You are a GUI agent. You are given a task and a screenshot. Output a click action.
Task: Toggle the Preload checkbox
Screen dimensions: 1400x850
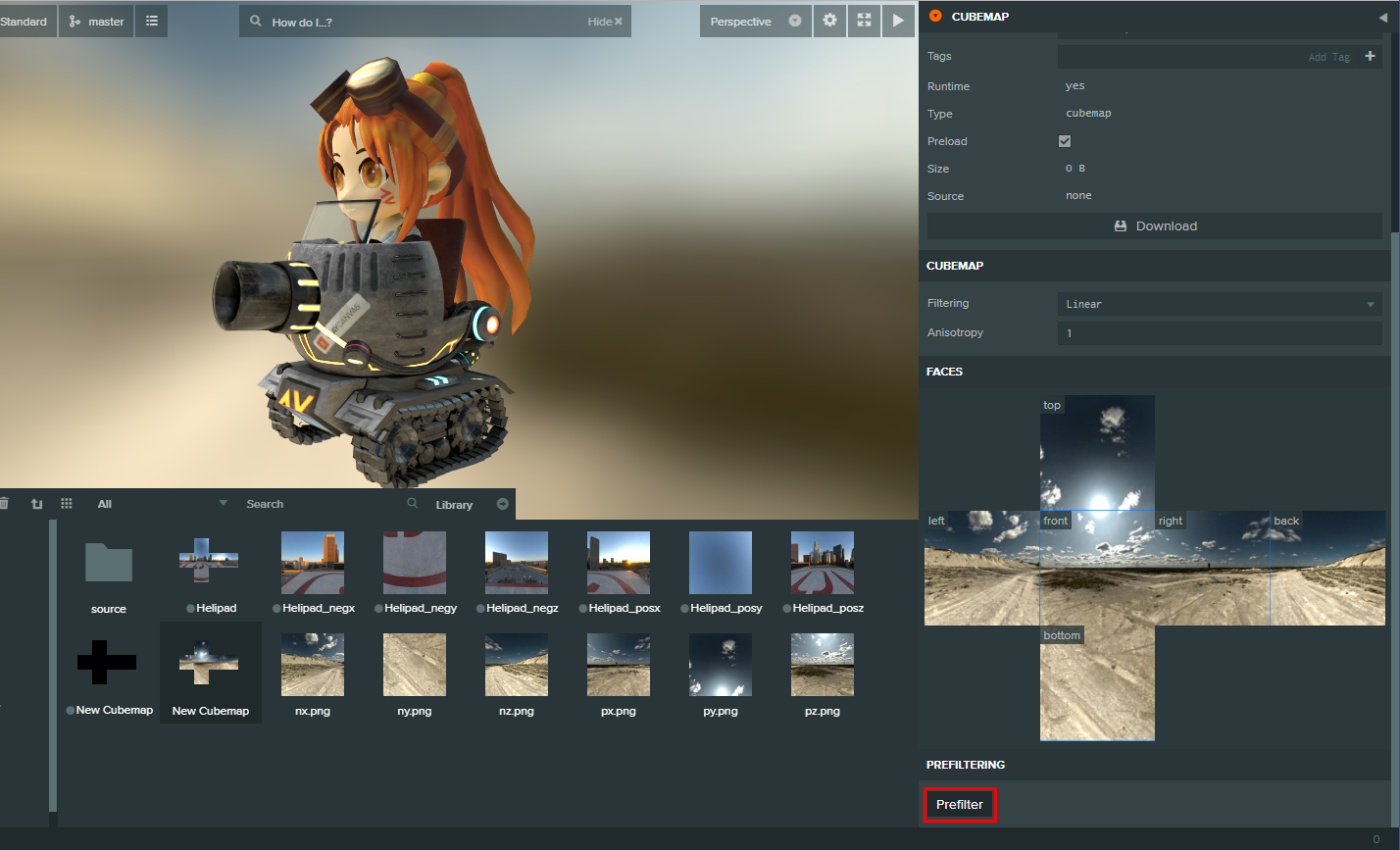(x=1065, y=141)
